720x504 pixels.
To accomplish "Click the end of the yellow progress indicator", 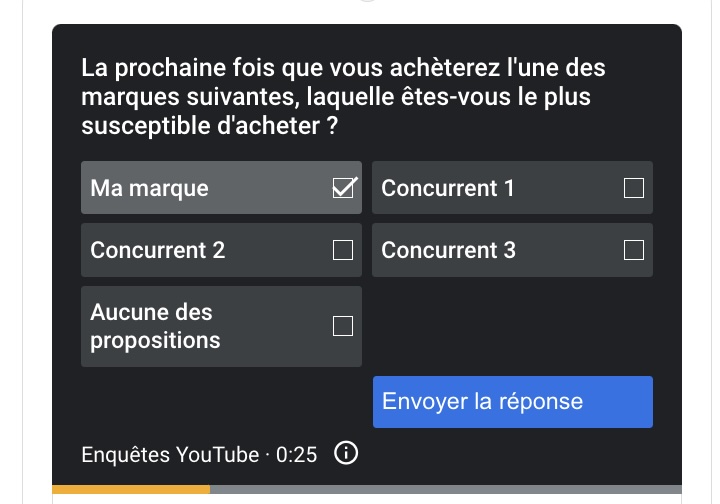I will click(x=208, y=489).
